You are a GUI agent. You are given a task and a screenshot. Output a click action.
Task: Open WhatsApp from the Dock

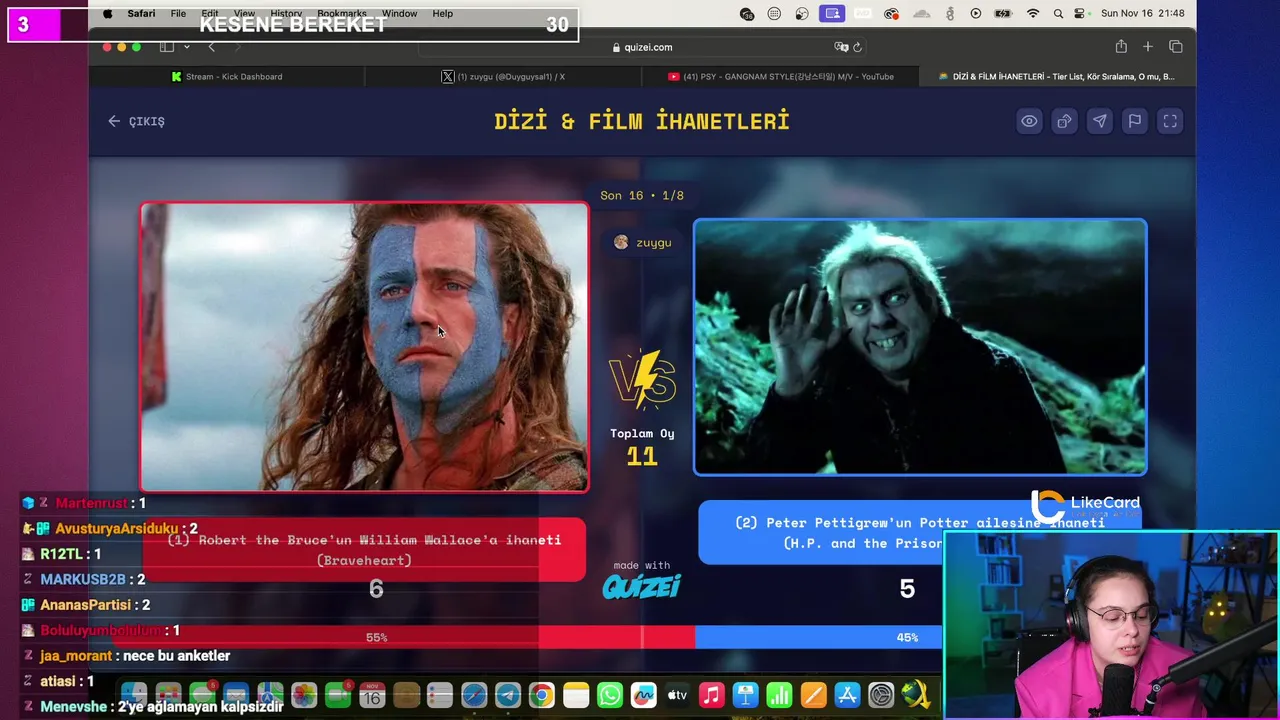[x=610, y=694]
